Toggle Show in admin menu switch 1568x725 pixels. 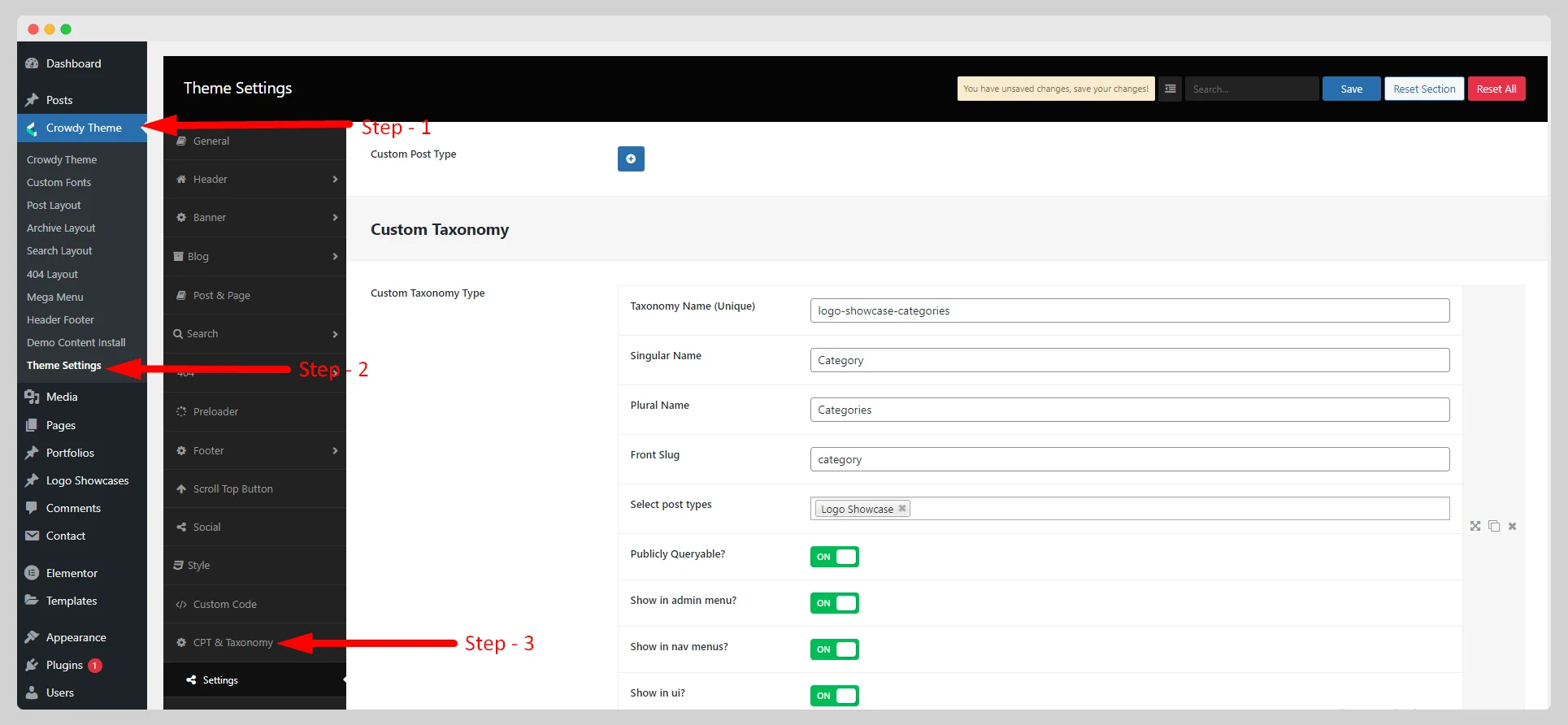click(835, 603)
